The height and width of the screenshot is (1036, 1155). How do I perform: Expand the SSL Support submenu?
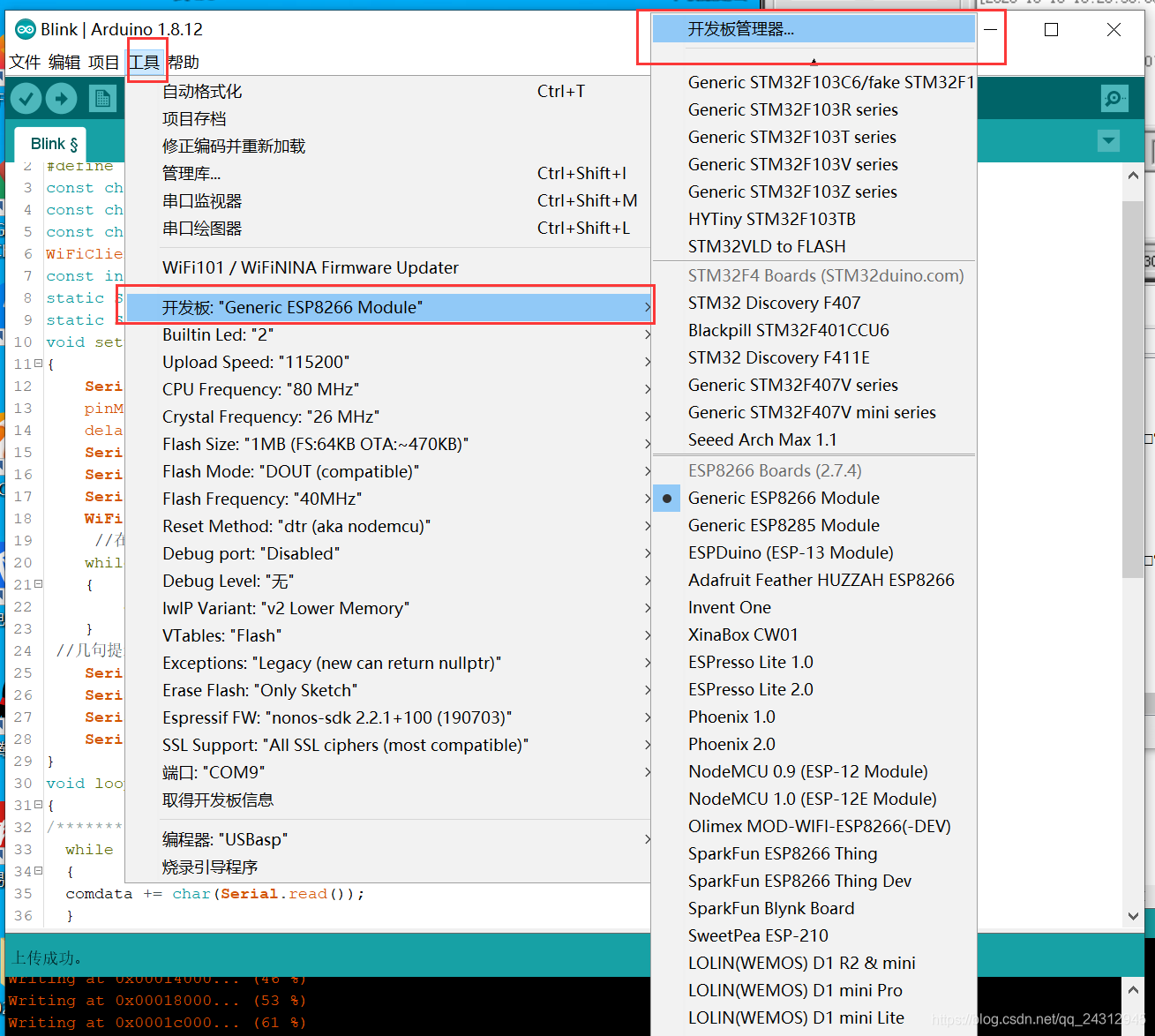pyautogui.click(x=388, y=745)
